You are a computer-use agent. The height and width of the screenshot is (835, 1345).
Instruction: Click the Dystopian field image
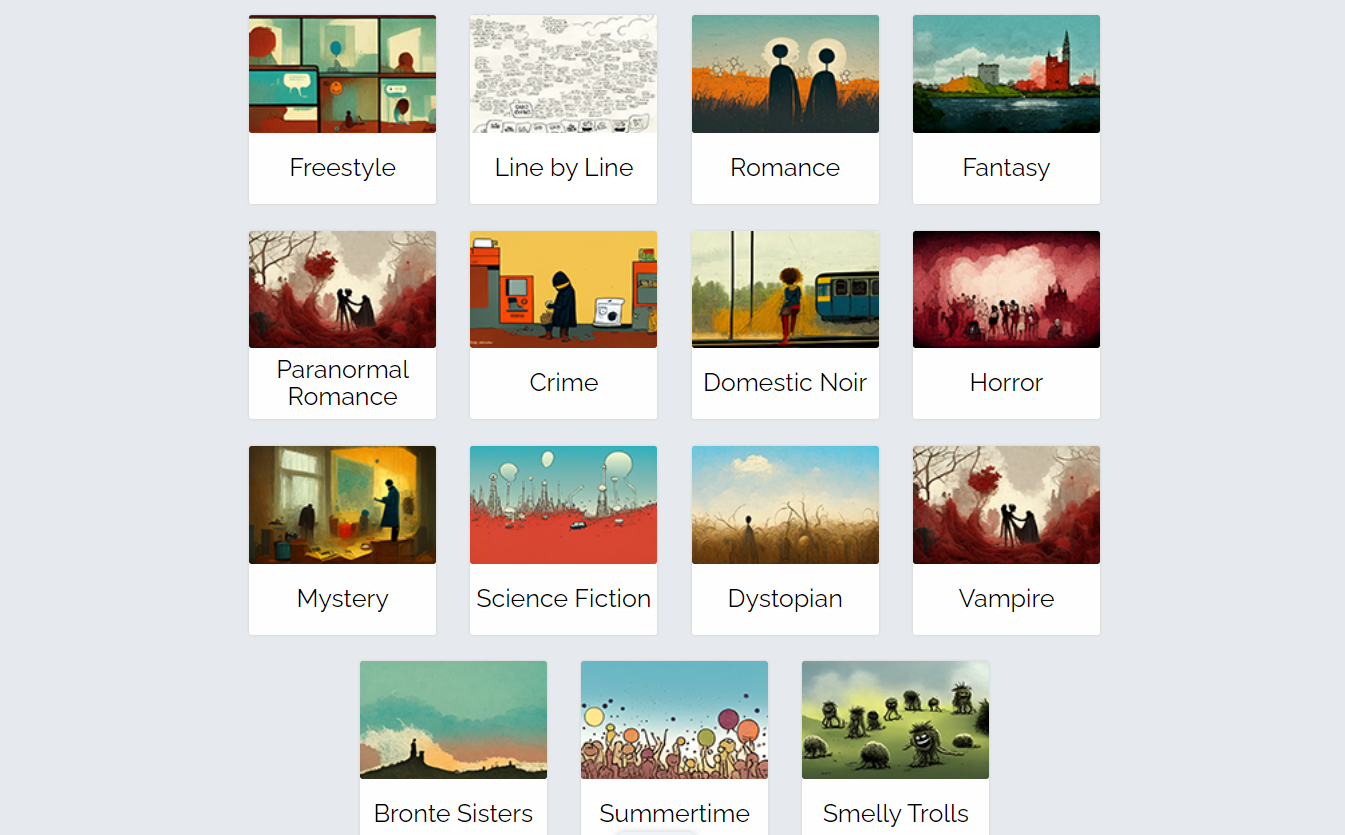click(x=785, y=505)
